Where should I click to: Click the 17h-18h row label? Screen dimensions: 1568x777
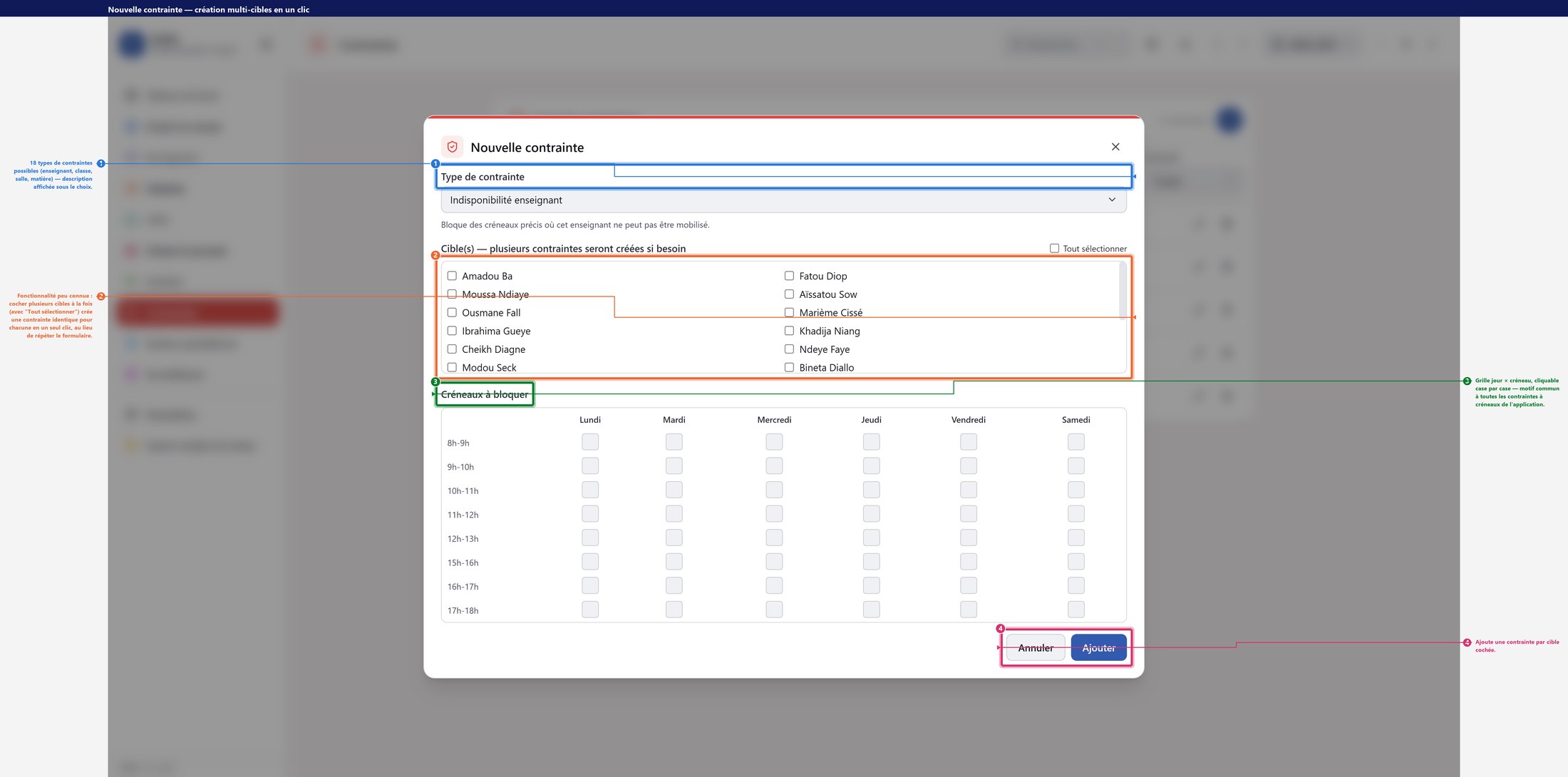(x=463, y=611)
